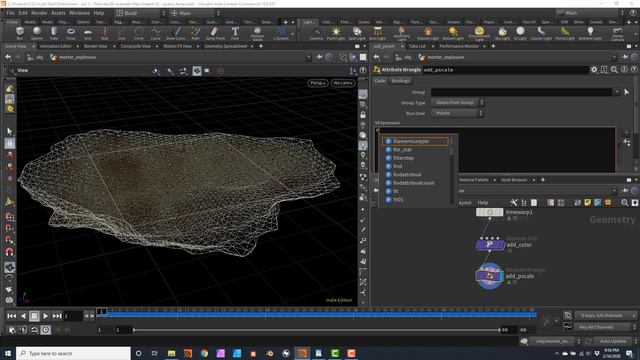This screenshot has width=640, height=360.
Task: Select the Tube shelf tool
Action: point(54,33)
